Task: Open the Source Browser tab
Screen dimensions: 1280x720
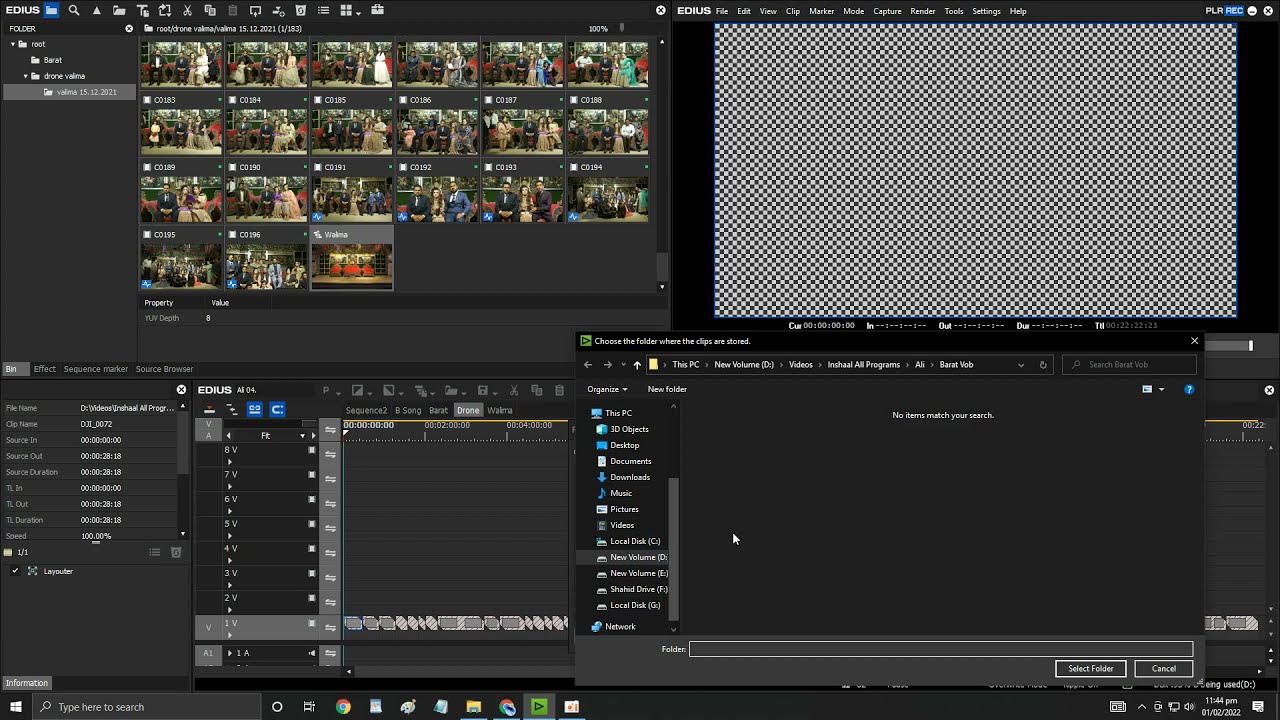Action: point(164,369)
